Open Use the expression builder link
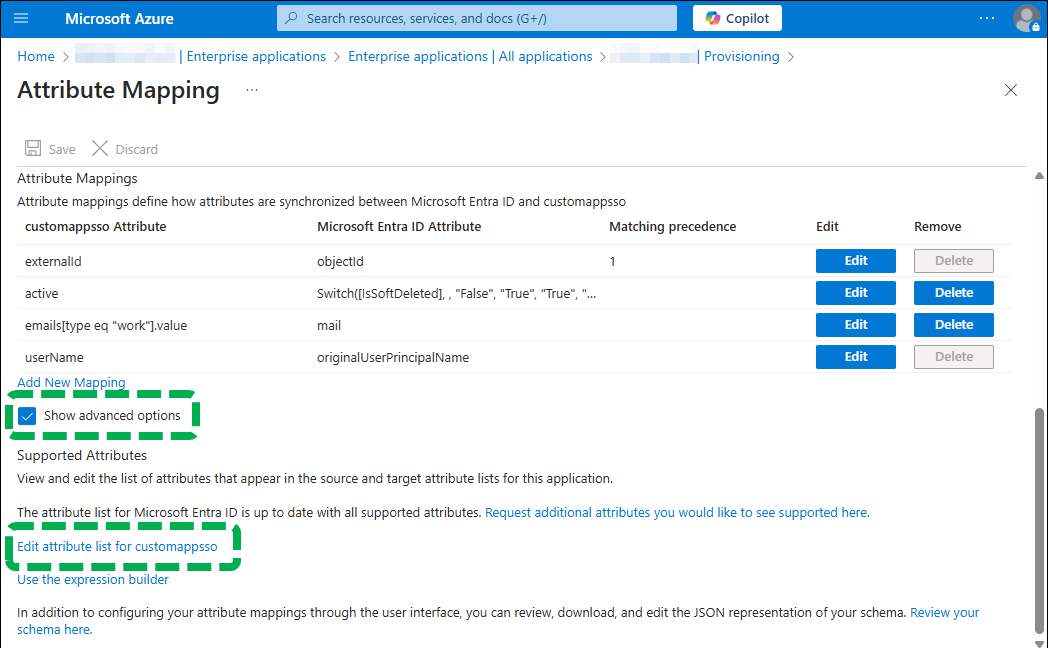 [93, 579]
